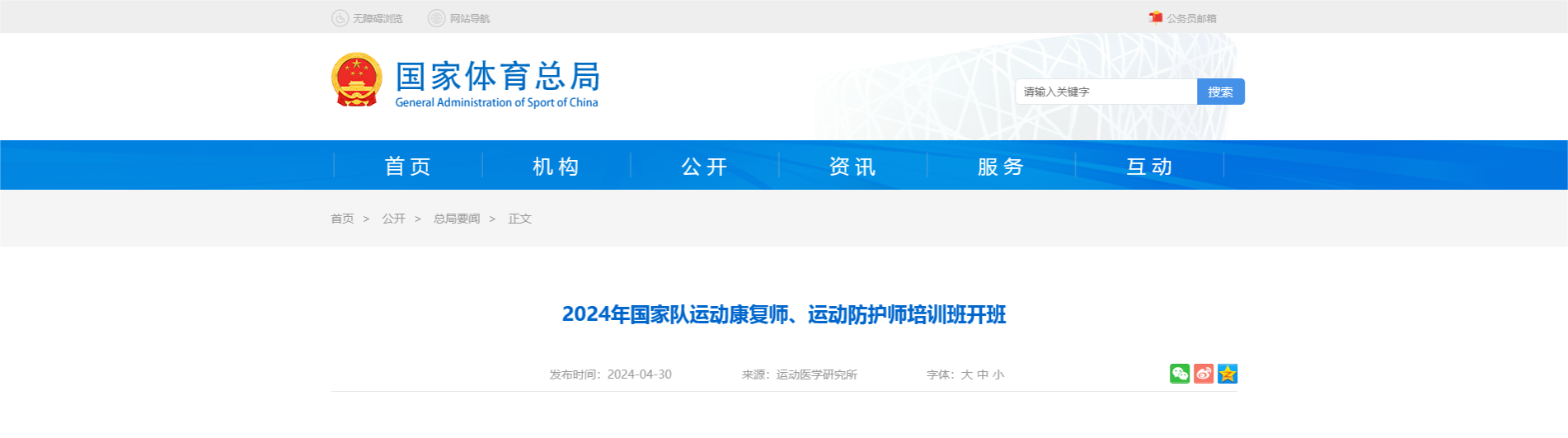Click the civil servant mailbox flag icon
The image size is (1568, 438).
1156,17
